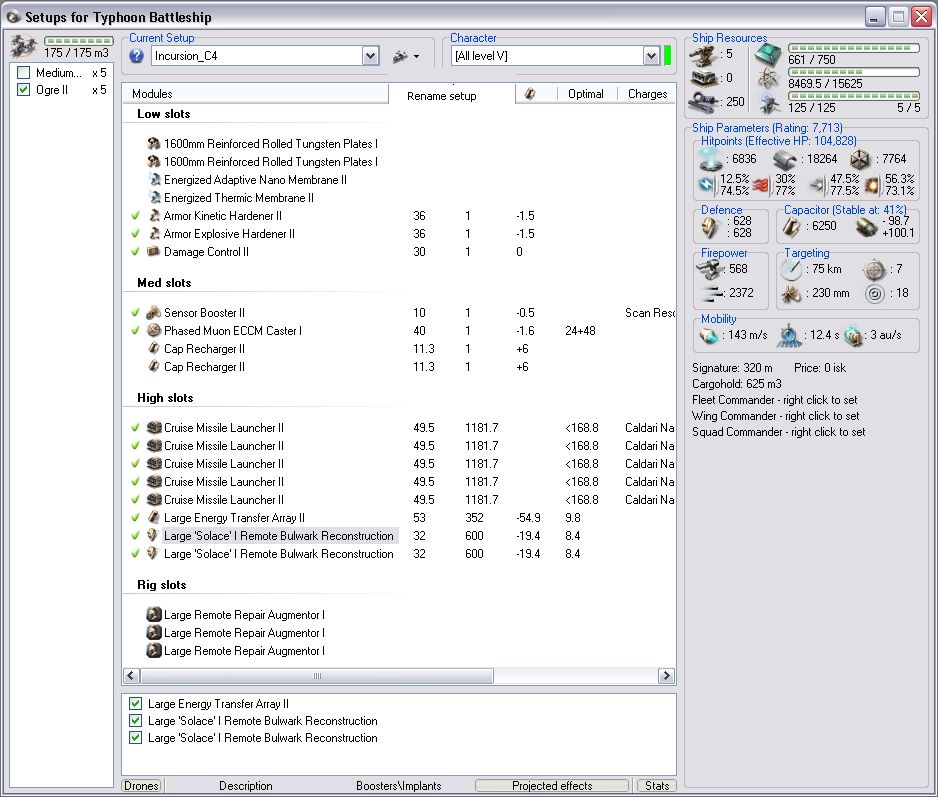
Task: Uncheck projected Large Energy Transfer Array II
Action: [136, 704]
